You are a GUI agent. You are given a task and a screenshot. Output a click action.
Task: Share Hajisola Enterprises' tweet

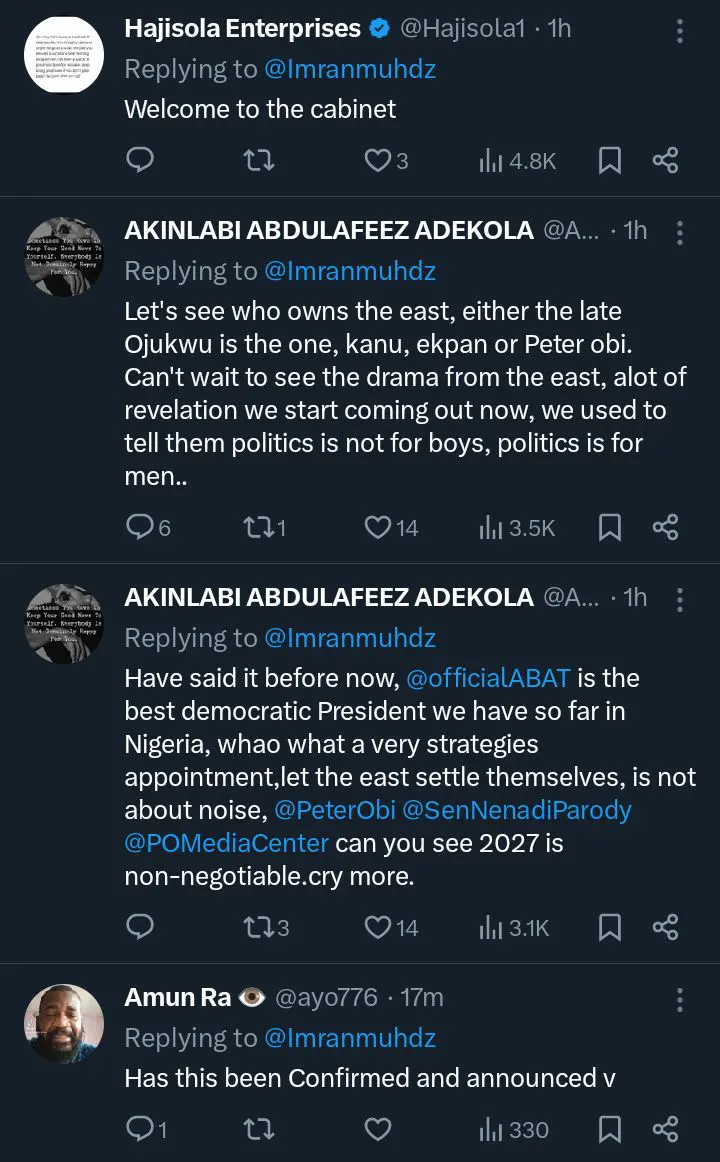pyautogui.click(x=666, y=160)
